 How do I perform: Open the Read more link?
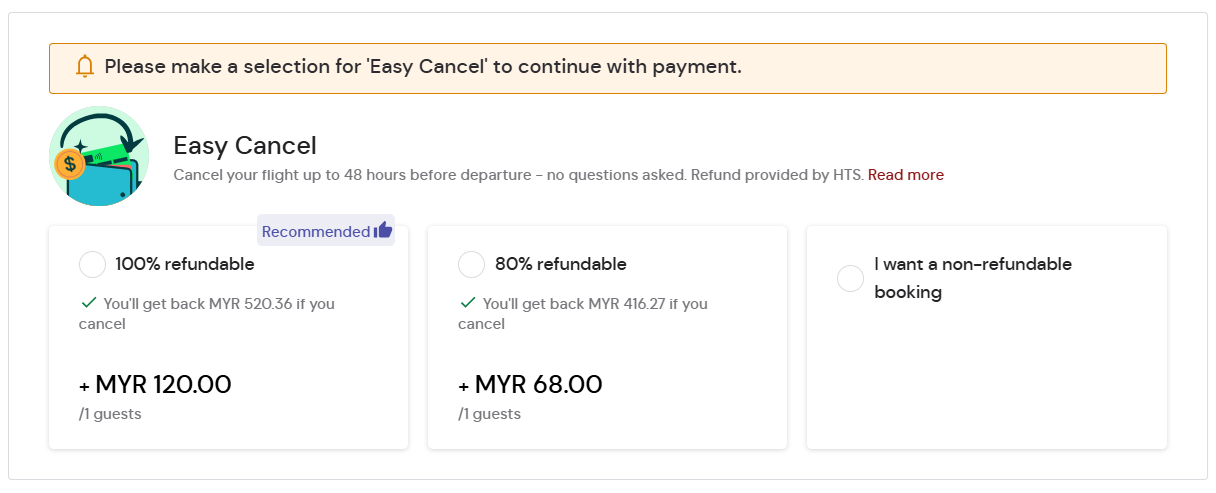(905, 175)
